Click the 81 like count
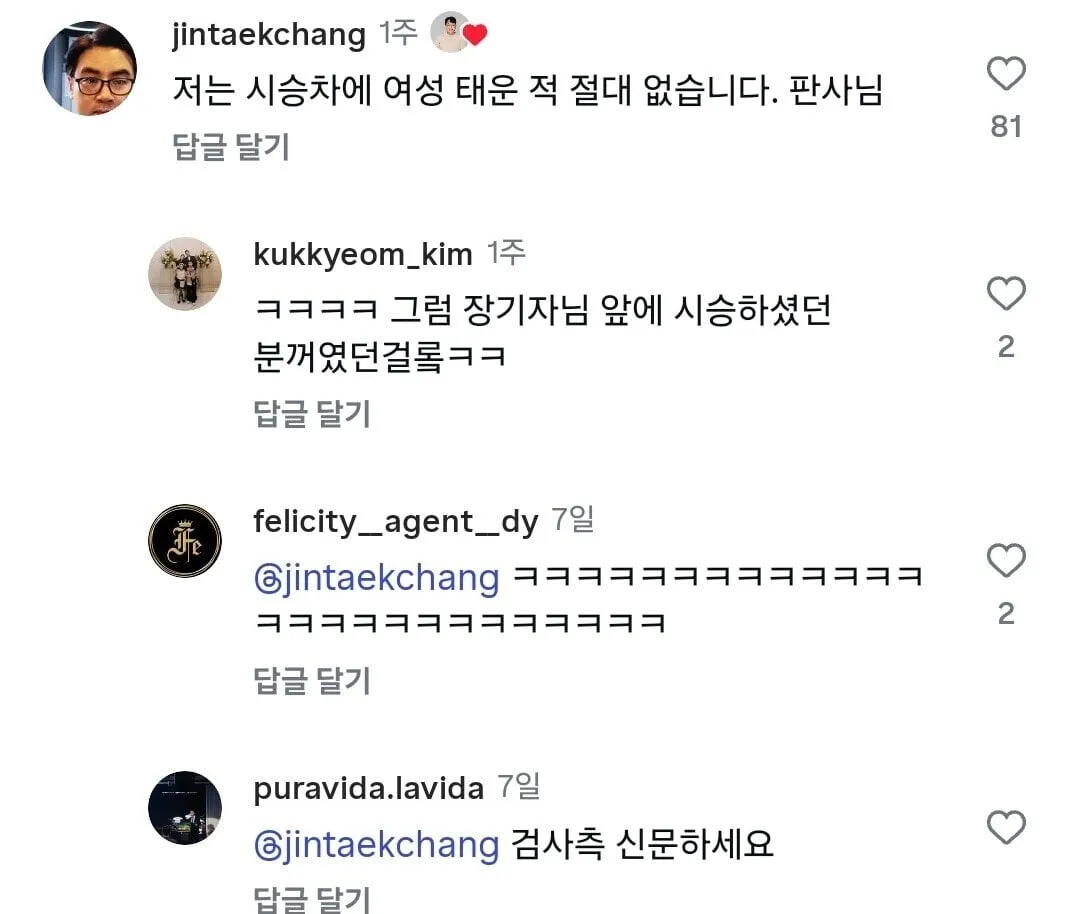The image size is (1079, 914). 1006,126
